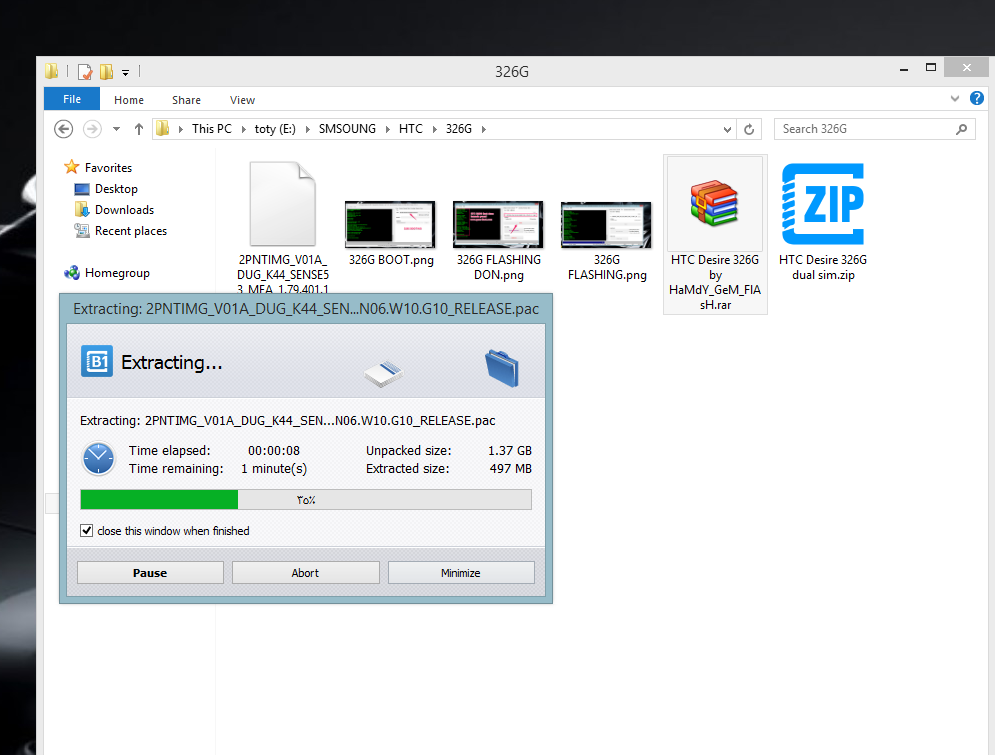Click the Time elapsed value '00:00:08'
Screen dimensions: 995x755
(273, 450)
